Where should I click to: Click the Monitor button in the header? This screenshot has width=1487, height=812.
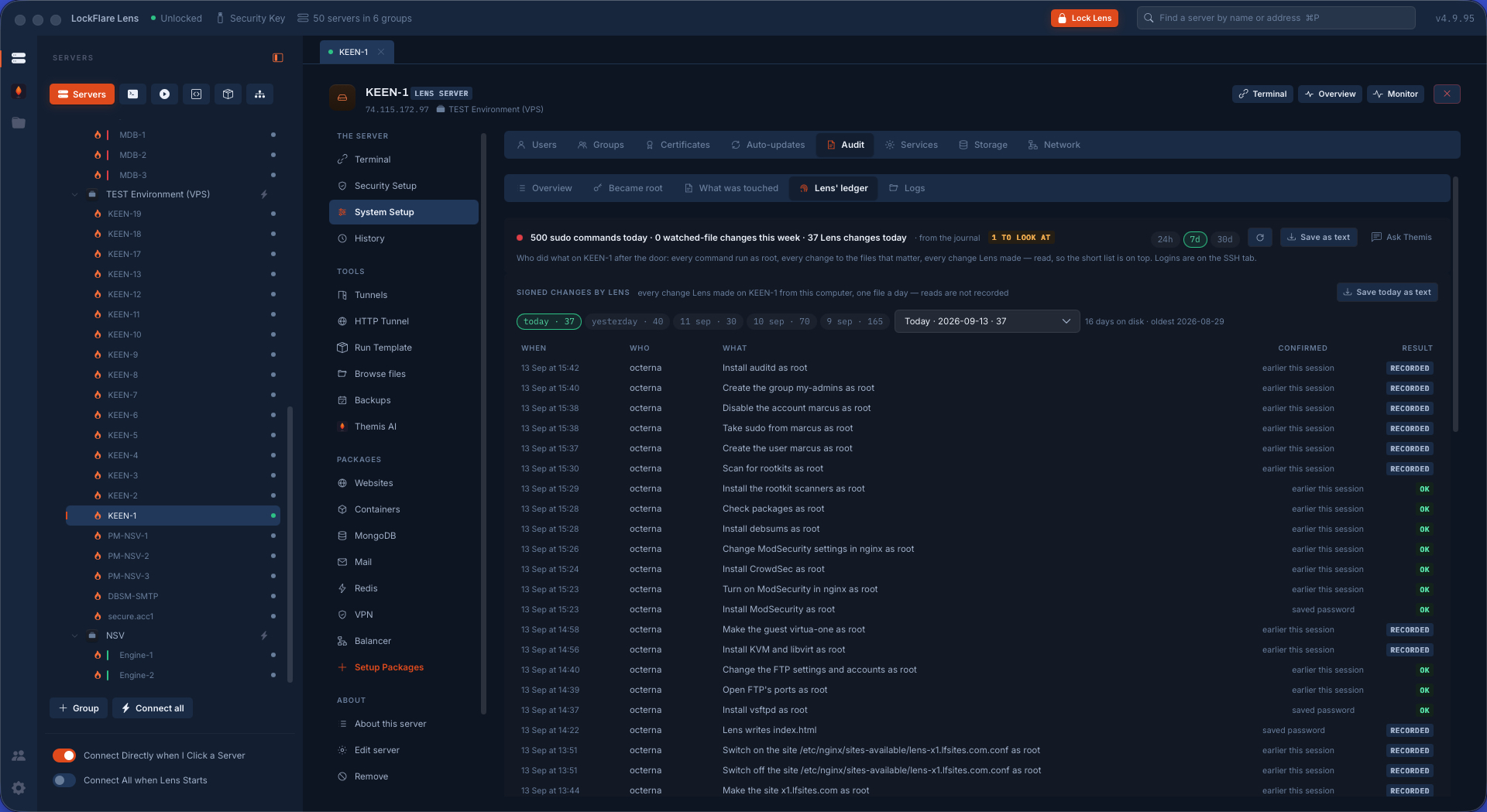click(x=1396, y=94)
